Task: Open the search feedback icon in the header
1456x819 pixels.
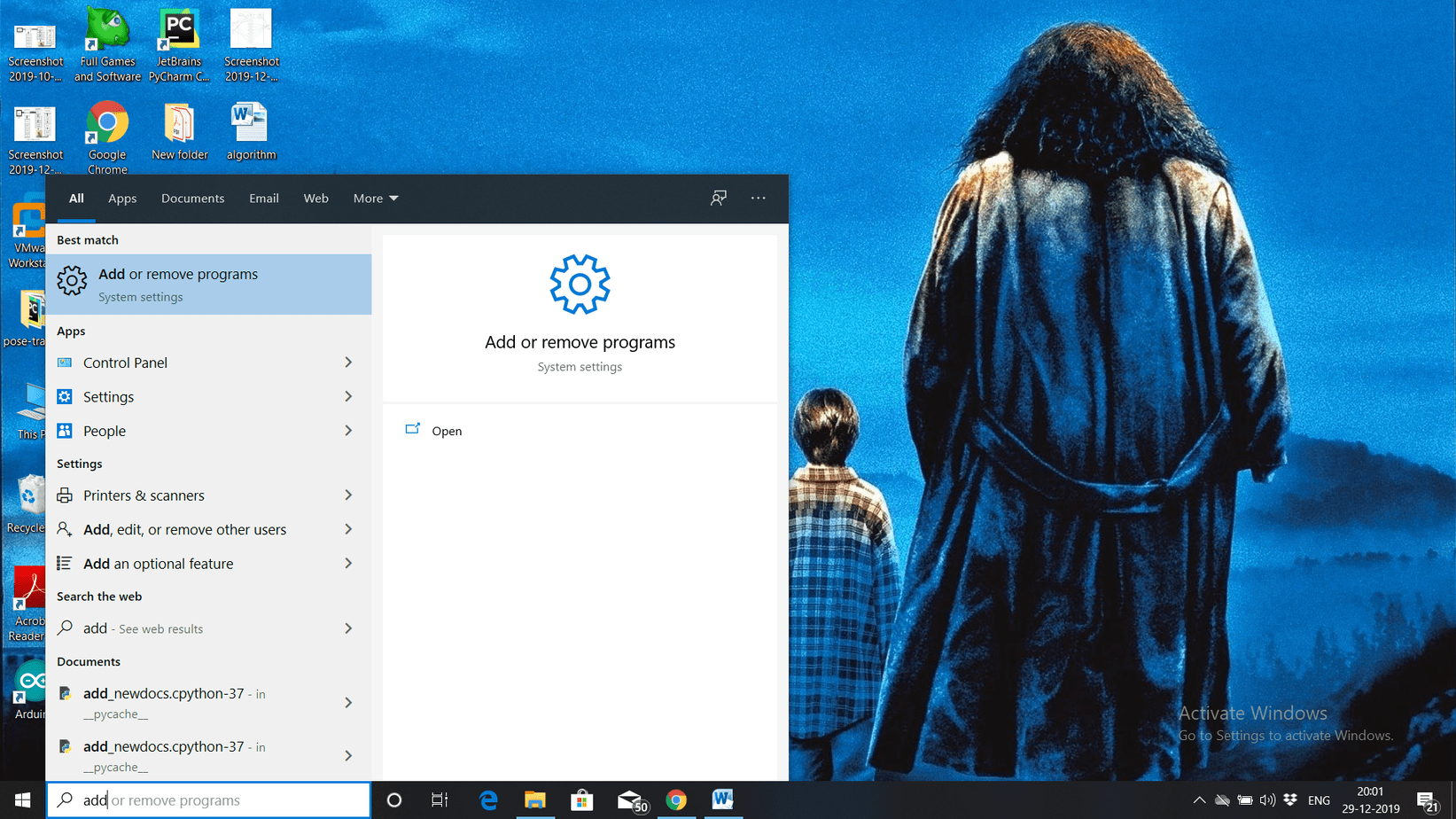Action: (719, 199)
